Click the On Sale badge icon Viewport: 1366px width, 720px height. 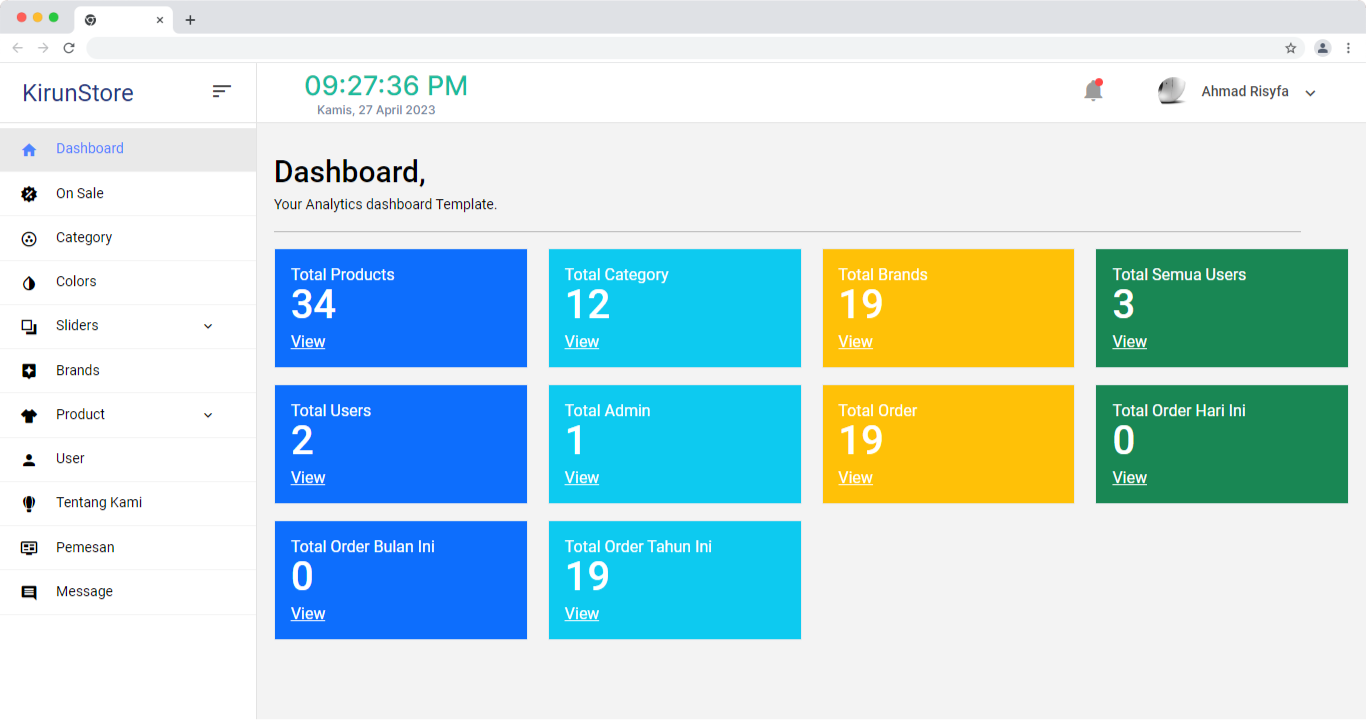click(29, 194)
